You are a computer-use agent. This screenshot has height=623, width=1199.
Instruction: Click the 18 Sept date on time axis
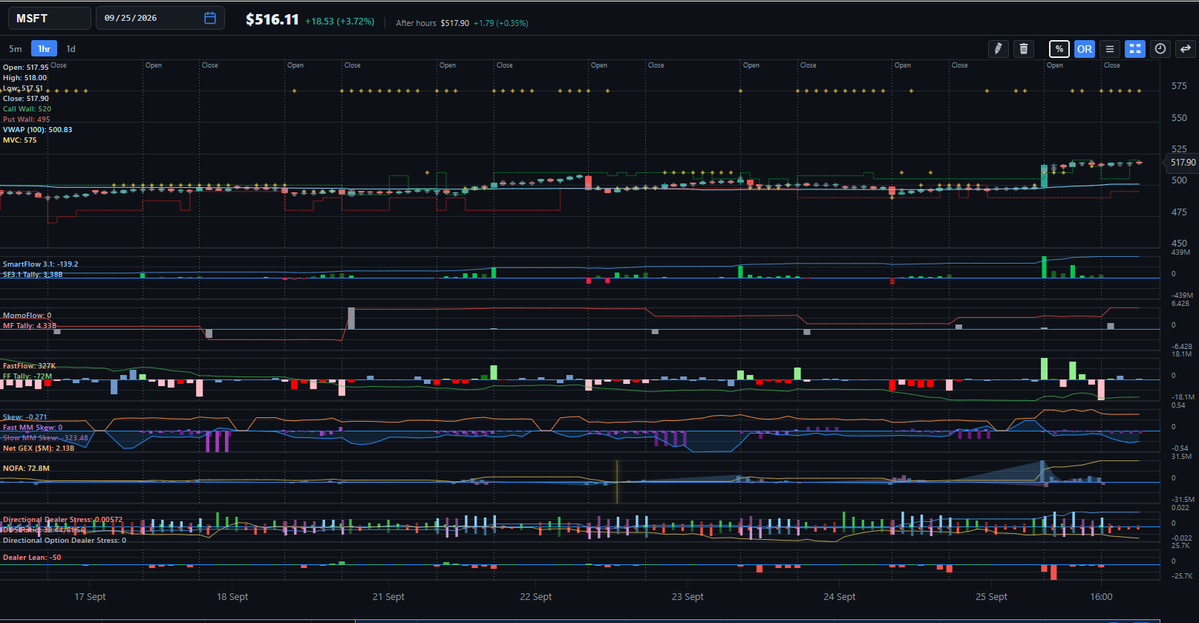(x=232, y=597)
